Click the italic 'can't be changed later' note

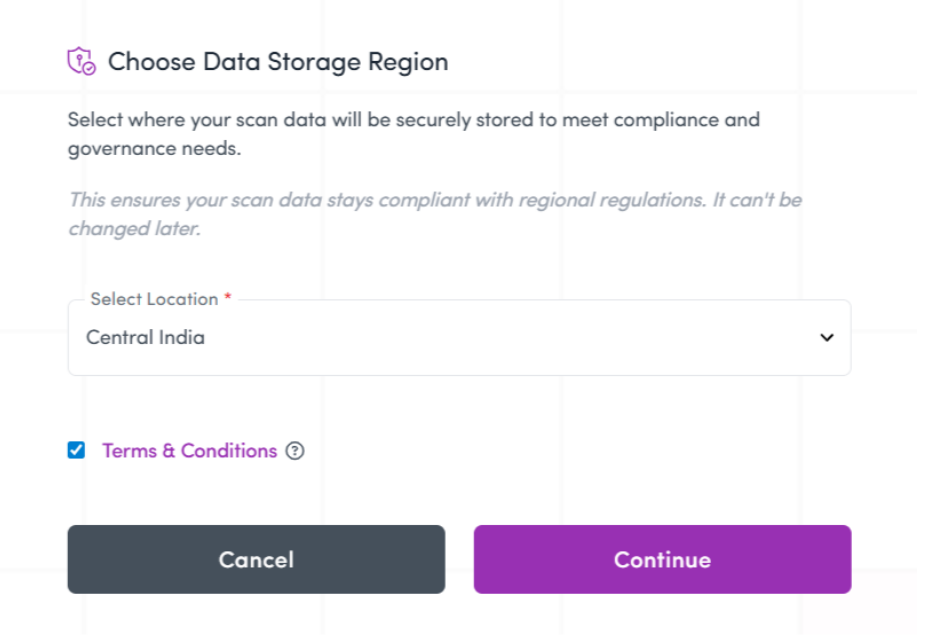[x=434, y=213]
